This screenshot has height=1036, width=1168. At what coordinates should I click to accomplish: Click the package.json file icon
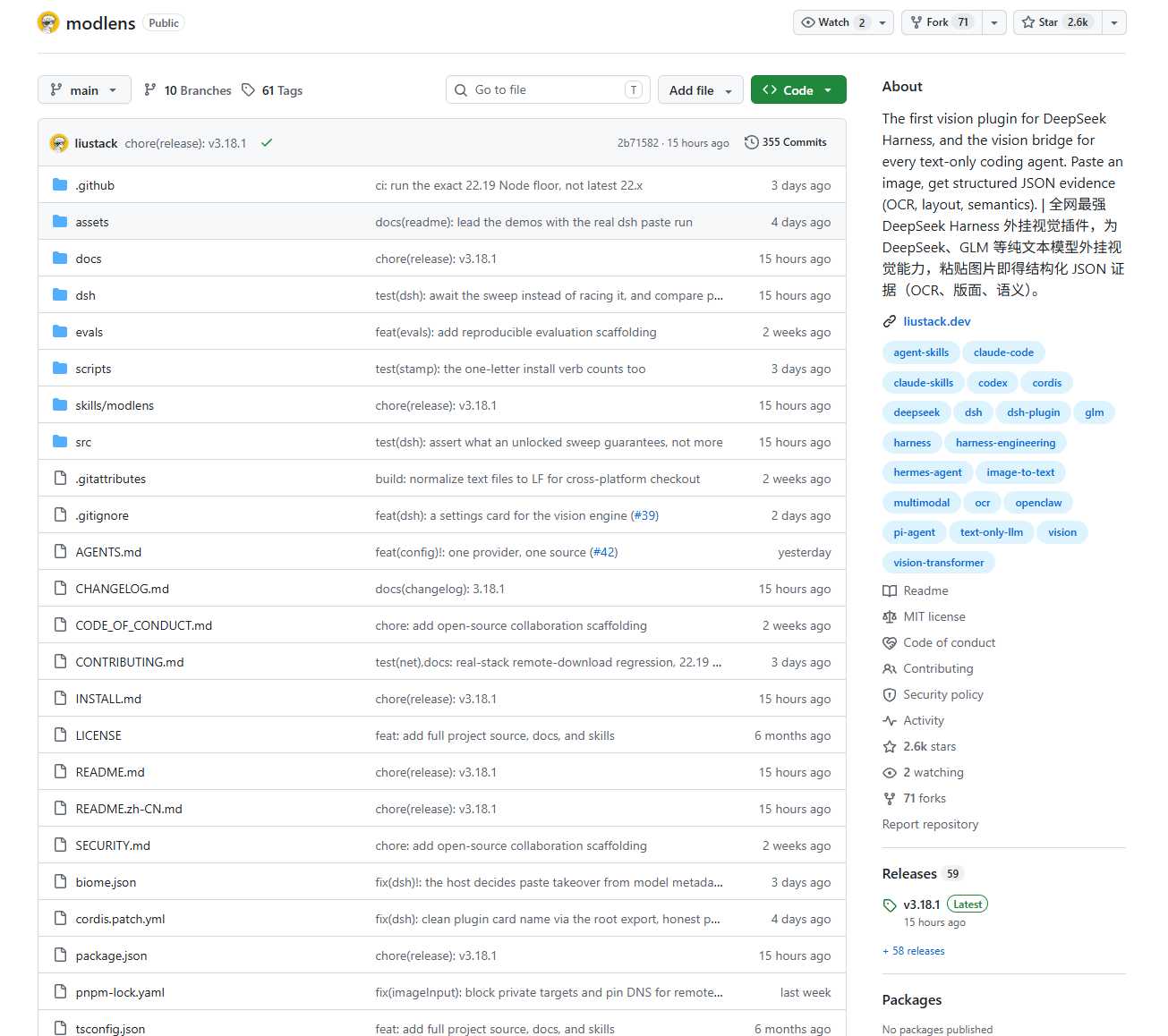(60, 955)
